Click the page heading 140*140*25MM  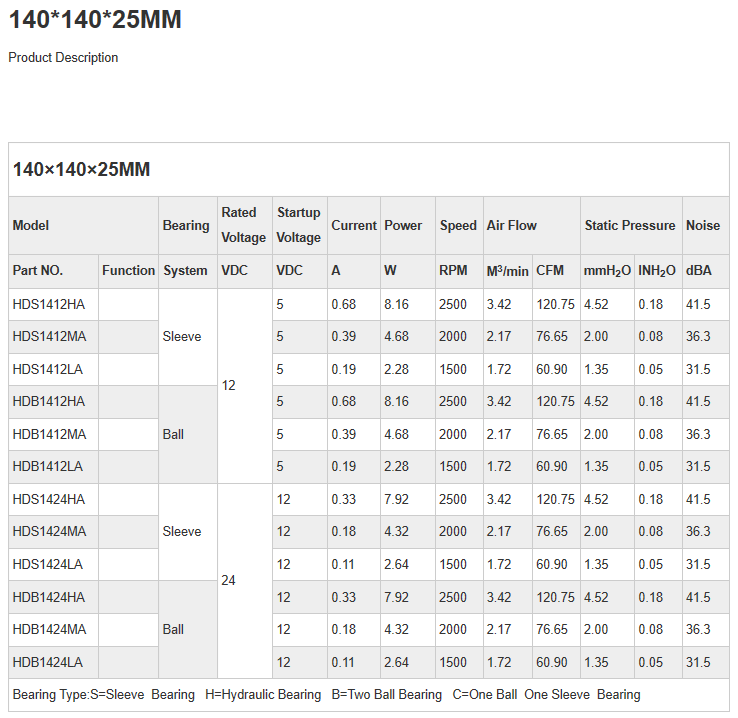95,20
